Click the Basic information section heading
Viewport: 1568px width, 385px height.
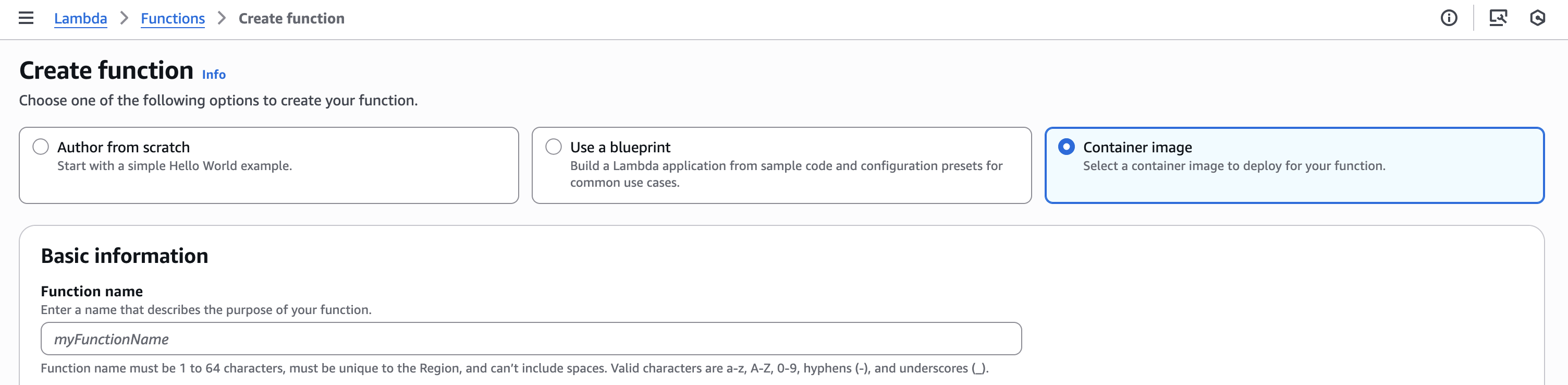click(x=124, y=256)
